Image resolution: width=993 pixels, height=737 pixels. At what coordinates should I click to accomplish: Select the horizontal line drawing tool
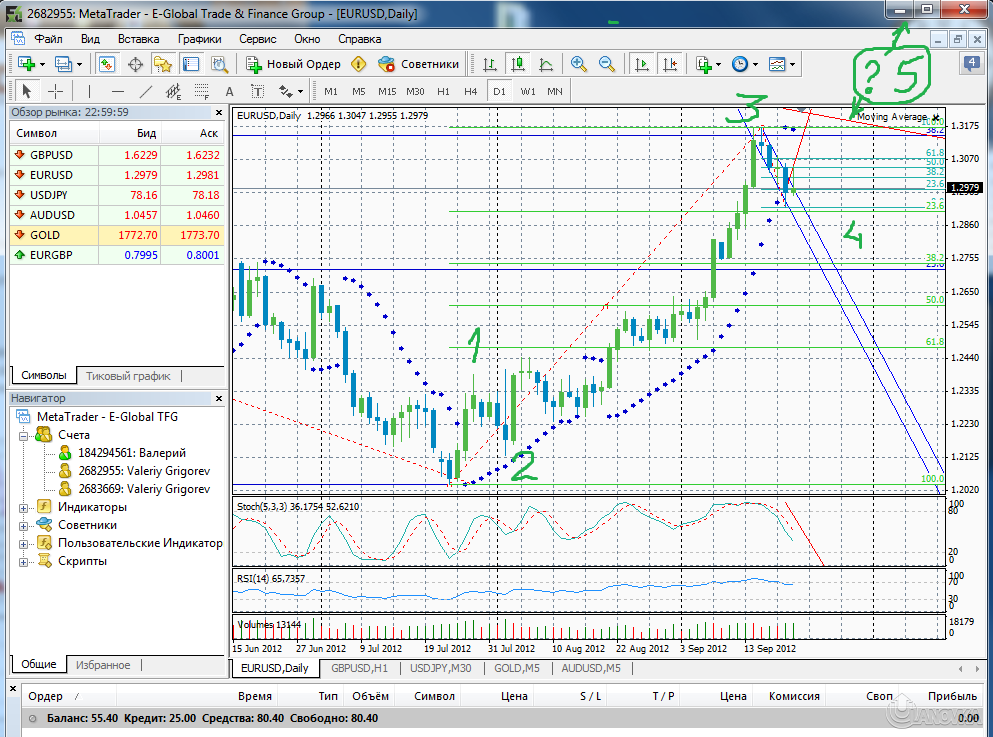(117, 90)
